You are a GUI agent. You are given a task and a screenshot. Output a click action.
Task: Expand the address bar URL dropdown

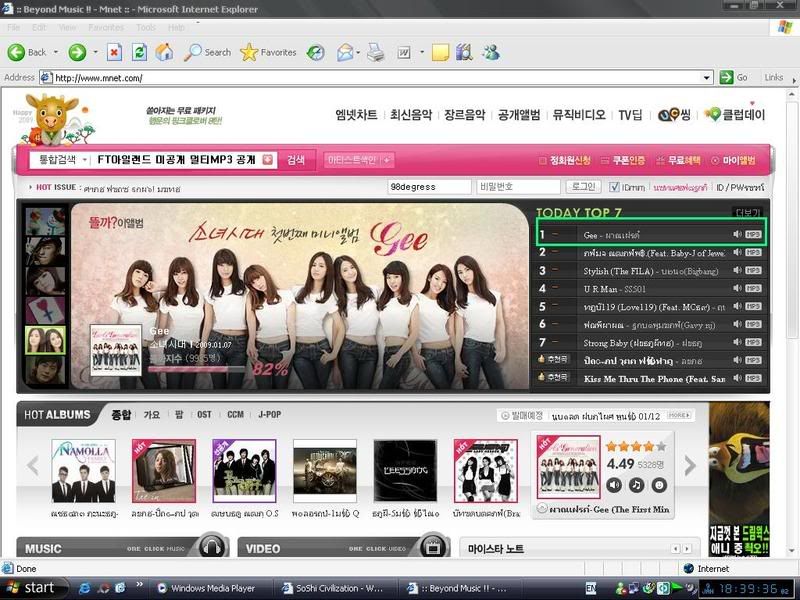[707, 78]
